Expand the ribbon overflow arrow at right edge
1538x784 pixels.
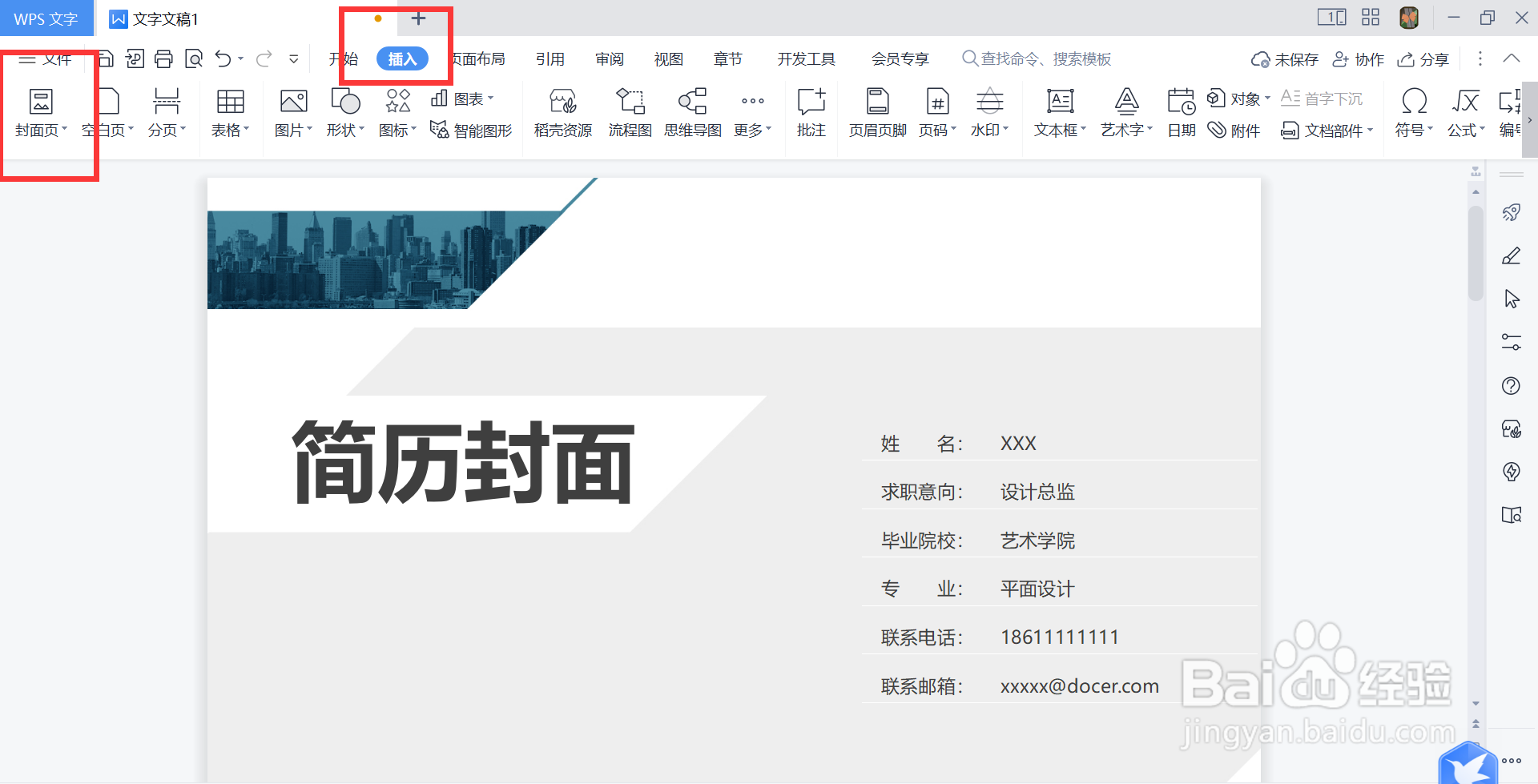pyautogui.click(x=1530, y=120)
